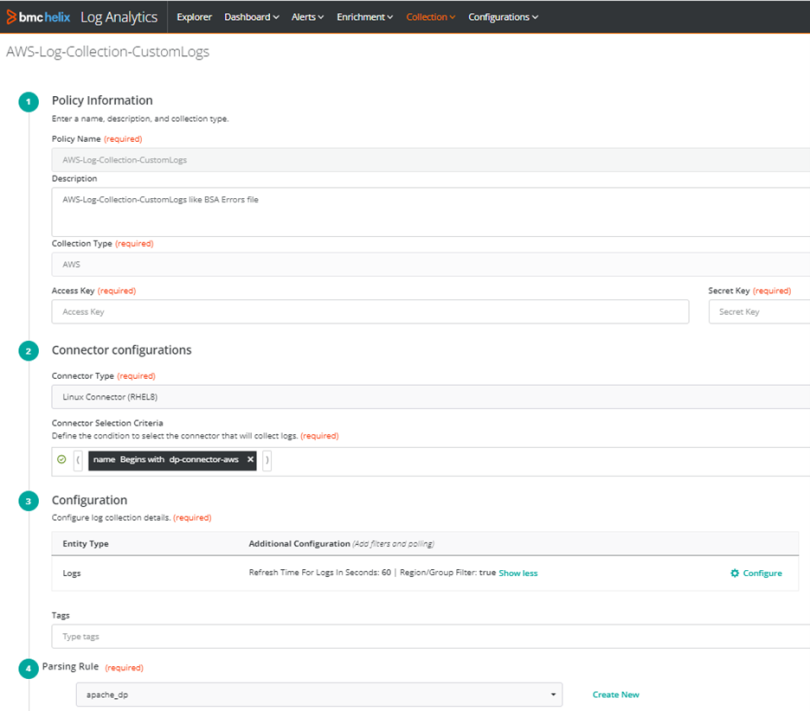Open the Configurations menu
This screenshot has height=711, width=810.
(x=503, y=17)
